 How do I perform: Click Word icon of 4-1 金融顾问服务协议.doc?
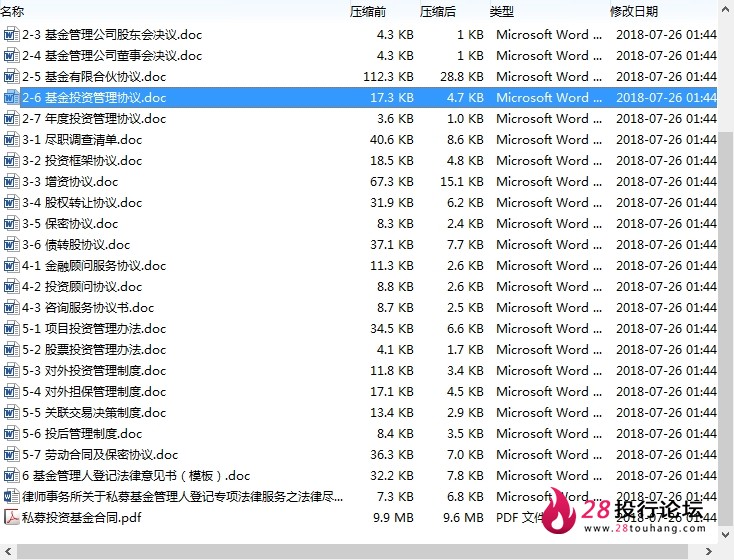[x=11, y=265]
